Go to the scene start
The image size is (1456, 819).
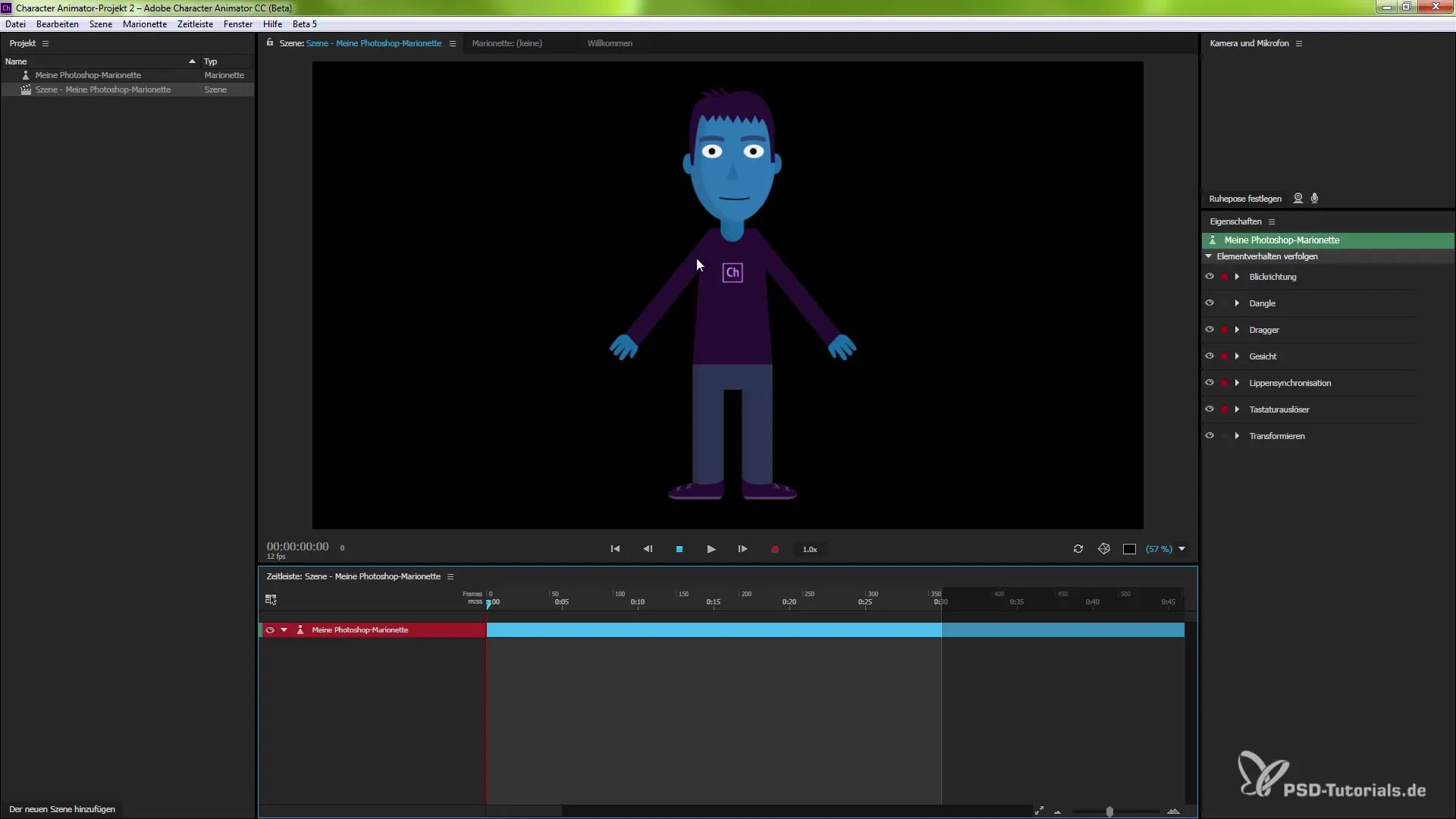point(615,549)
